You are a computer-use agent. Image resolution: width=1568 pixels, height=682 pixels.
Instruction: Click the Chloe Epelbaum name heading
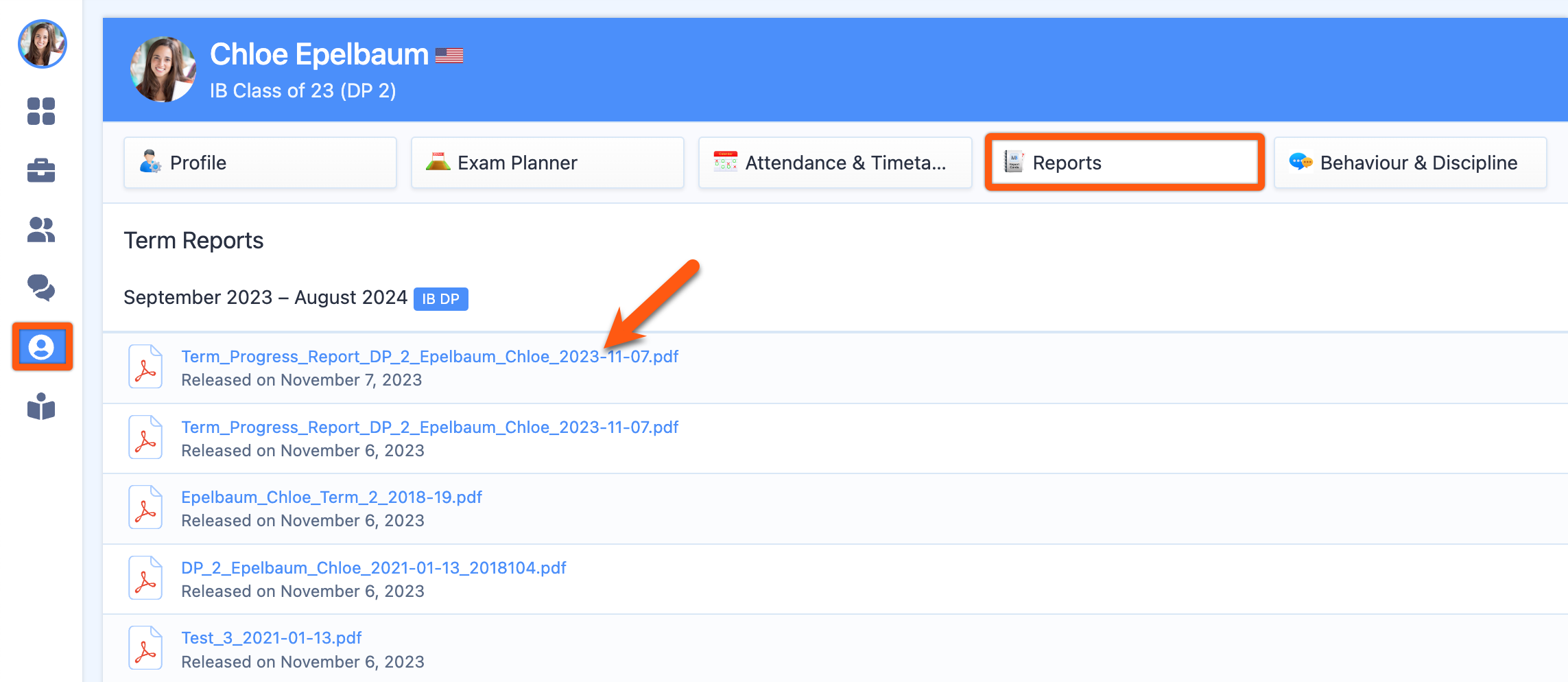click(x=319, y=54)
